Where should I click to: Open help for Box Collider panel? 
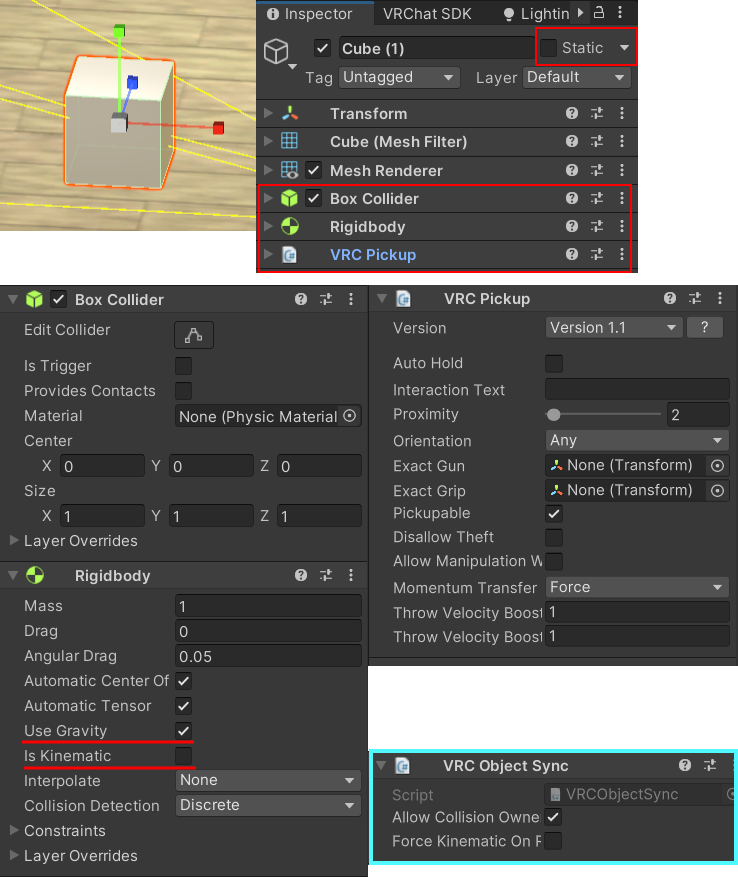coord(301,299)
